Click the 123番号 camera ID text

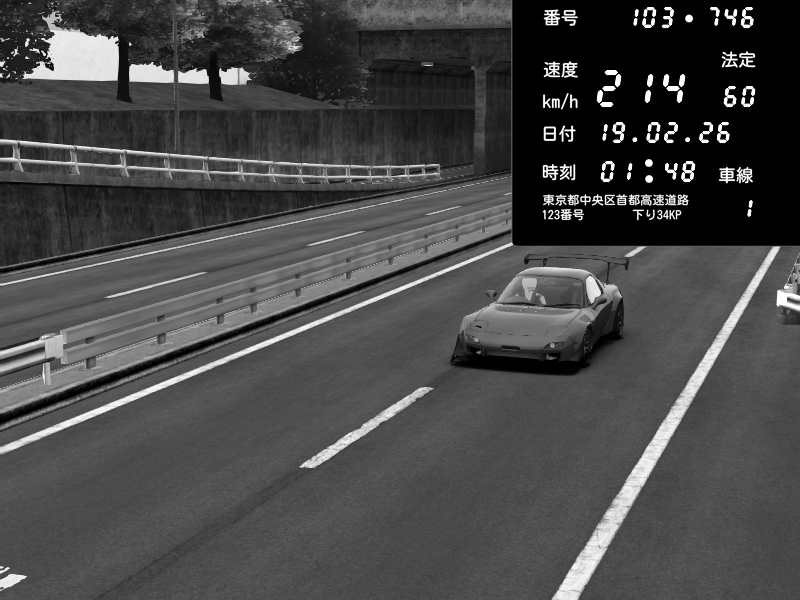tap(563, 215)
